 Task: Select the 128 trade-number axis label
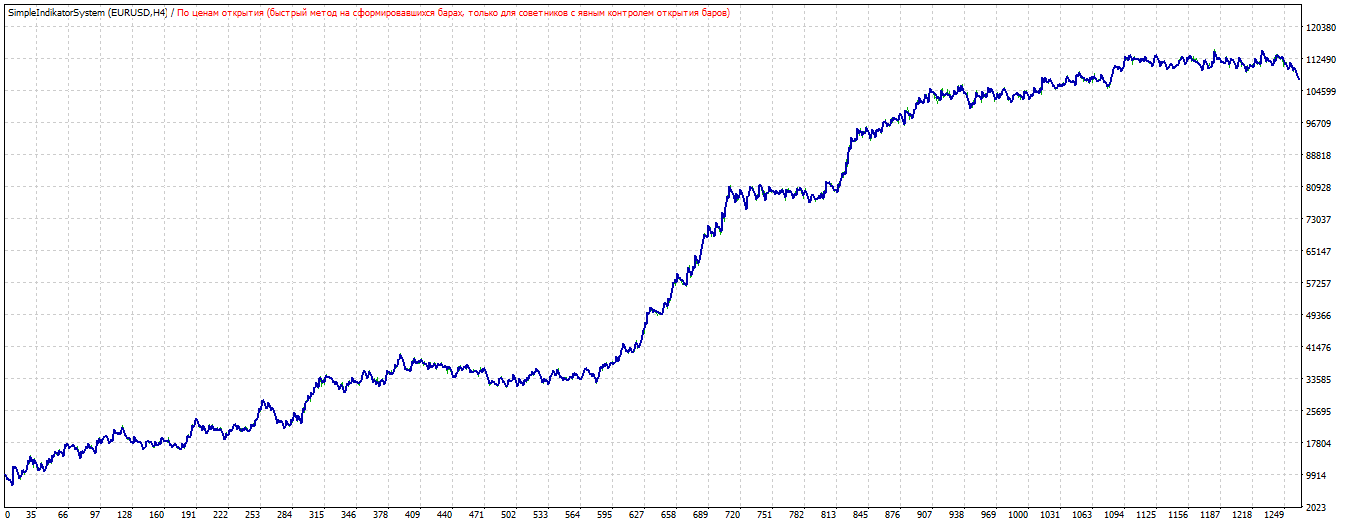pos(125,516)
